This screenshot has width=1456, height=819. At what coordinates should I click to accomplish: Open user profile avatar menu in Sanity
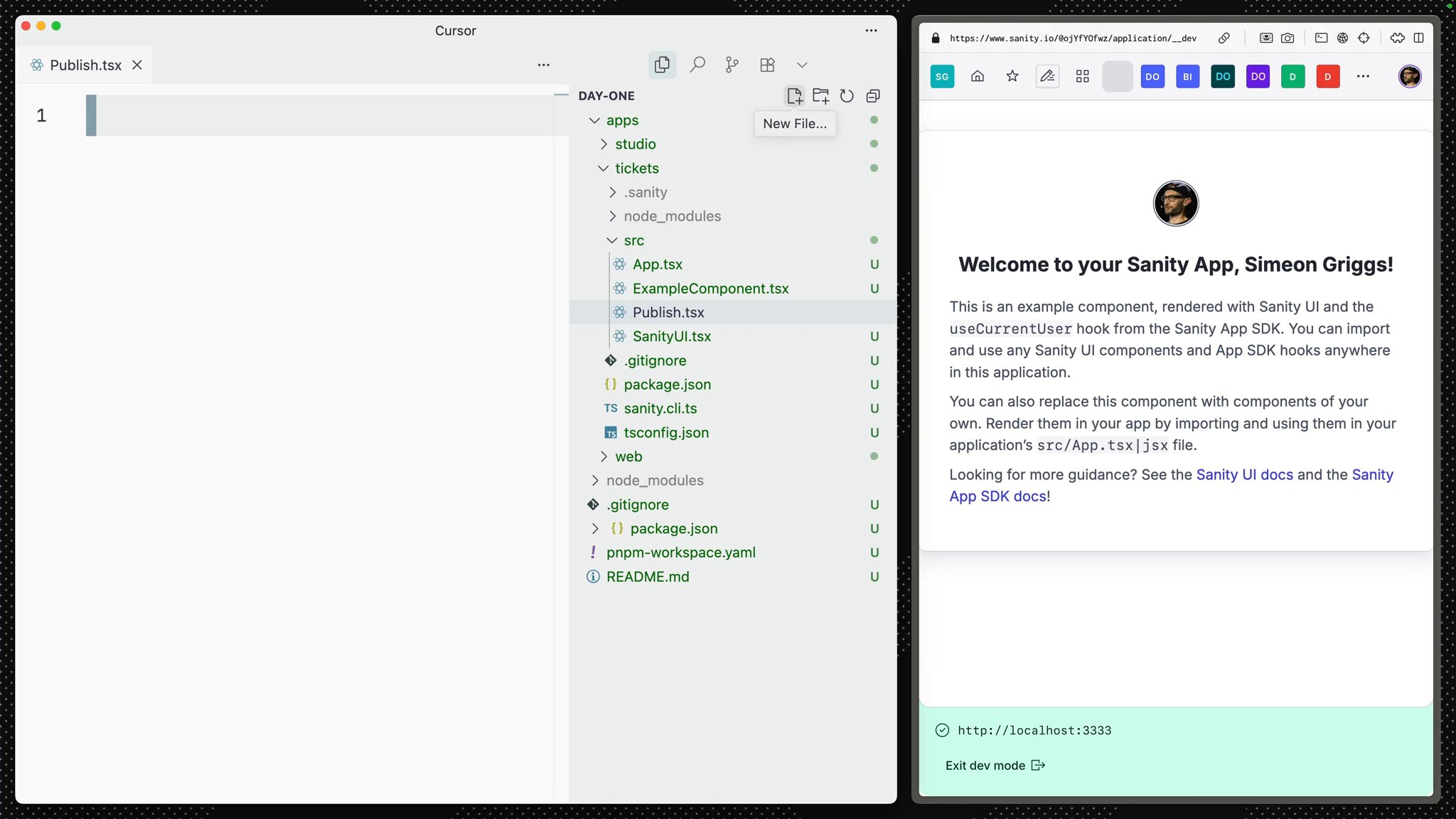(1410, 76)
